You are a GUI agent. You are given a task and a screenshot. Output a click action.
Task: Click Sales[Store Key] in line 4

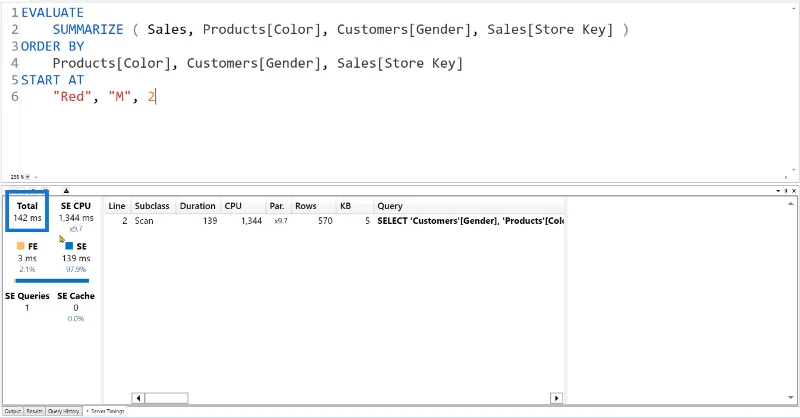[399, 63]
